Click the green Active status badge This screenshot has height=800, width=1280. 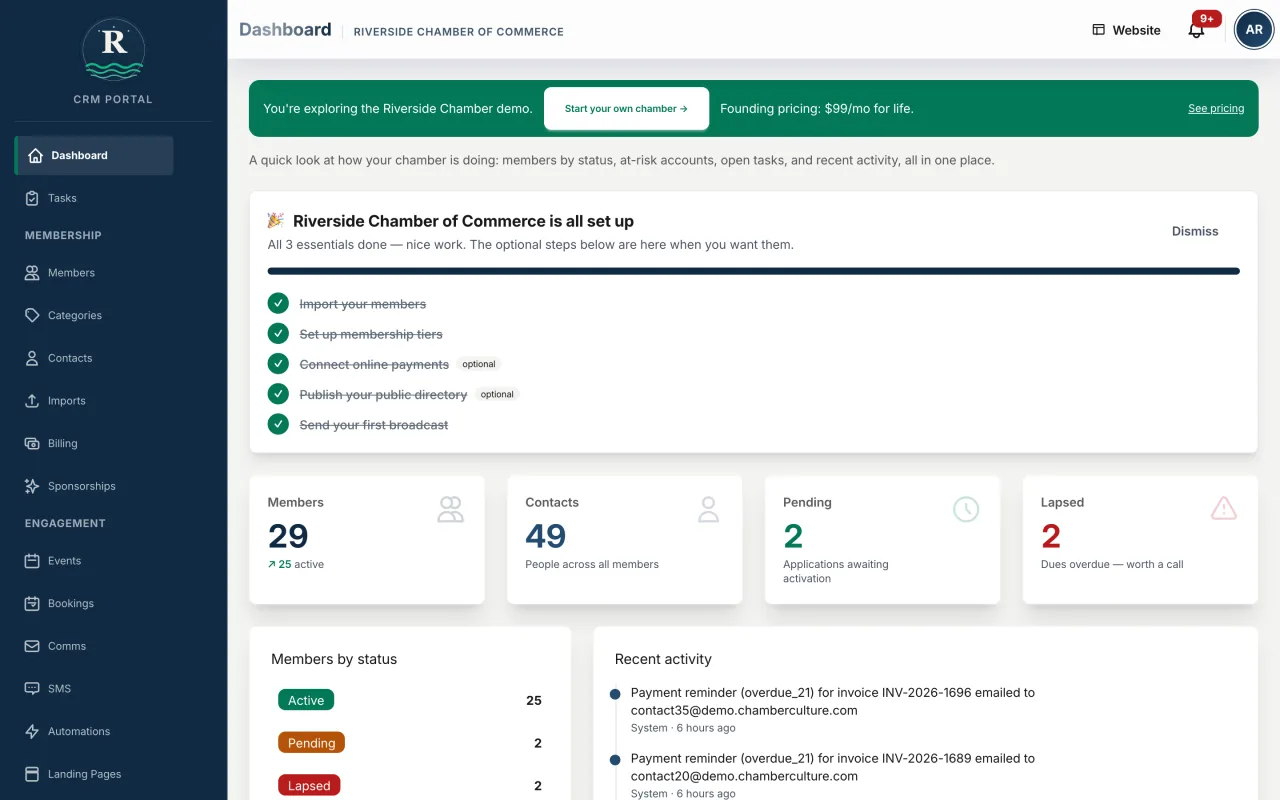(306, 700)
